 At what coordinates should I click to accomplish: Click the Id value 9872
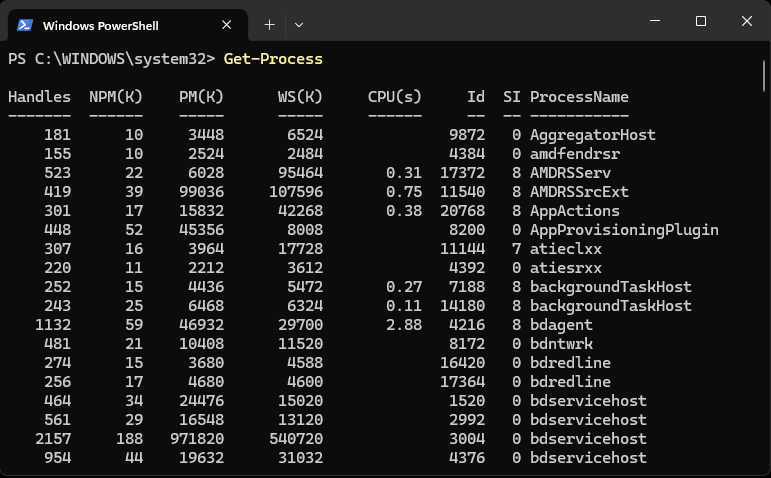pyautogui.click(x=467, y=135)
